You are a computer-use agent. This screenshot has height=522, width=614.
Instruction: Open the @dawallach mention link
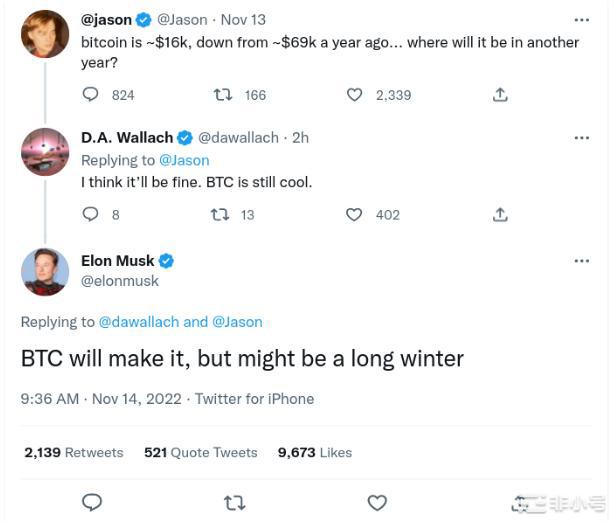point(139,322)
